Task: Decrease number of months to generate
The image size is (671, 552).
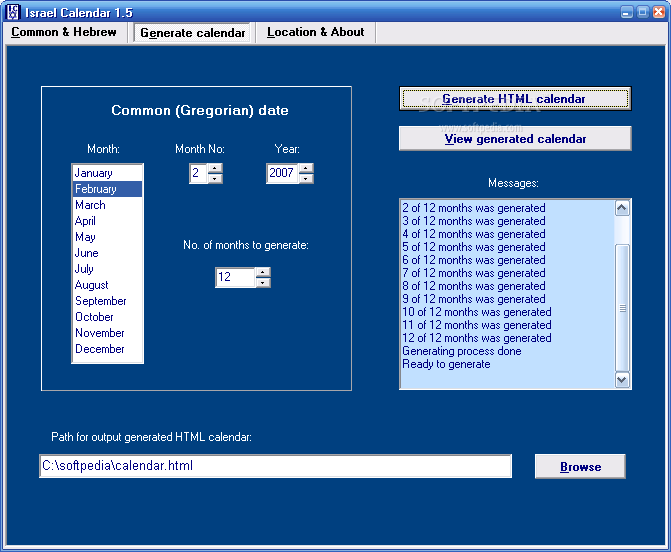Action: (263, 282)
